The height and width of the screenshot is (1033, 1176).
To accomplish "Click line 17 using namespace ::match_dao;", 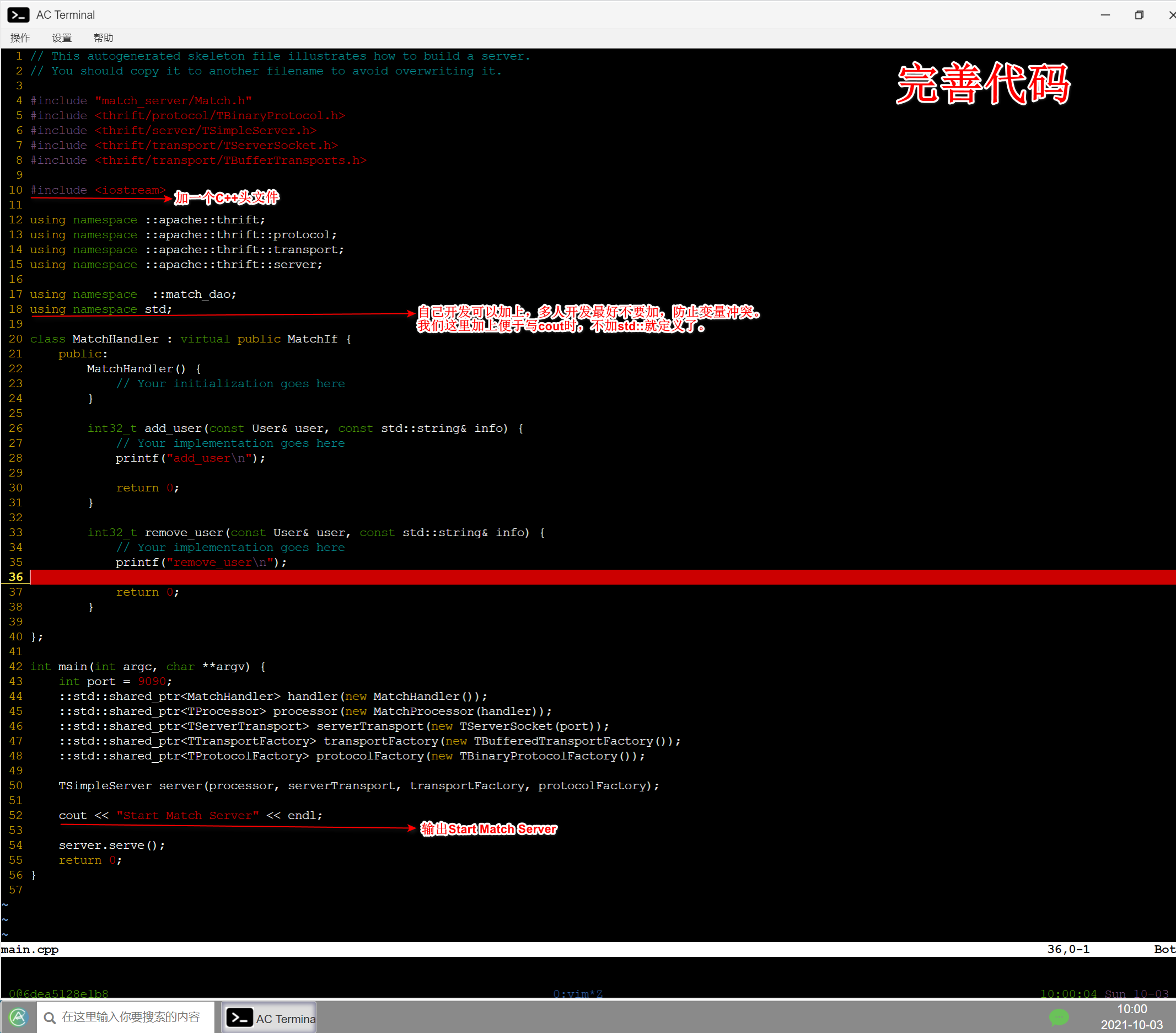I will [133, 295].
